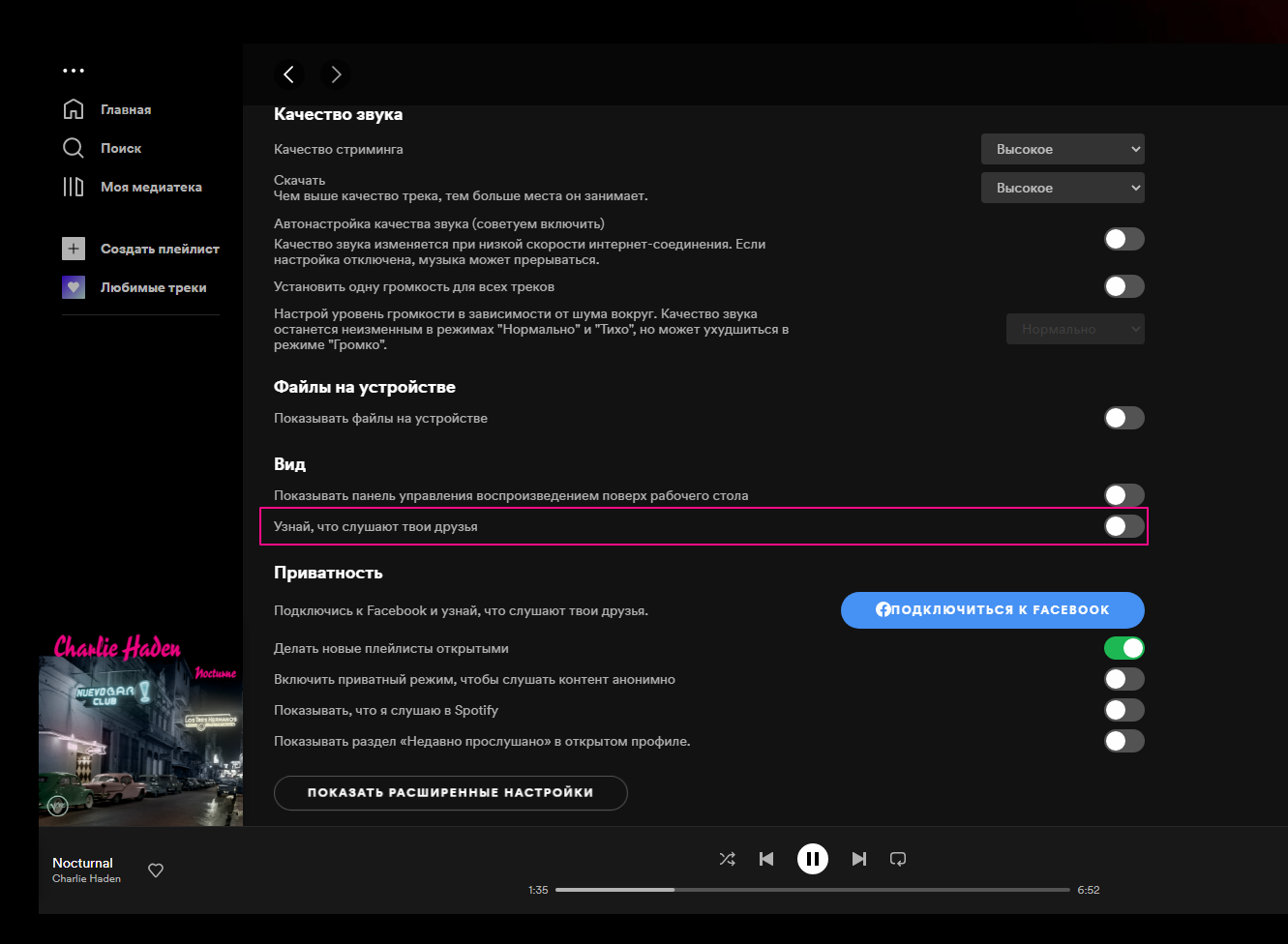Click the Nocturnal track title
The height and width of the screenshot is (944, 1288).
(x=82, y=863)
